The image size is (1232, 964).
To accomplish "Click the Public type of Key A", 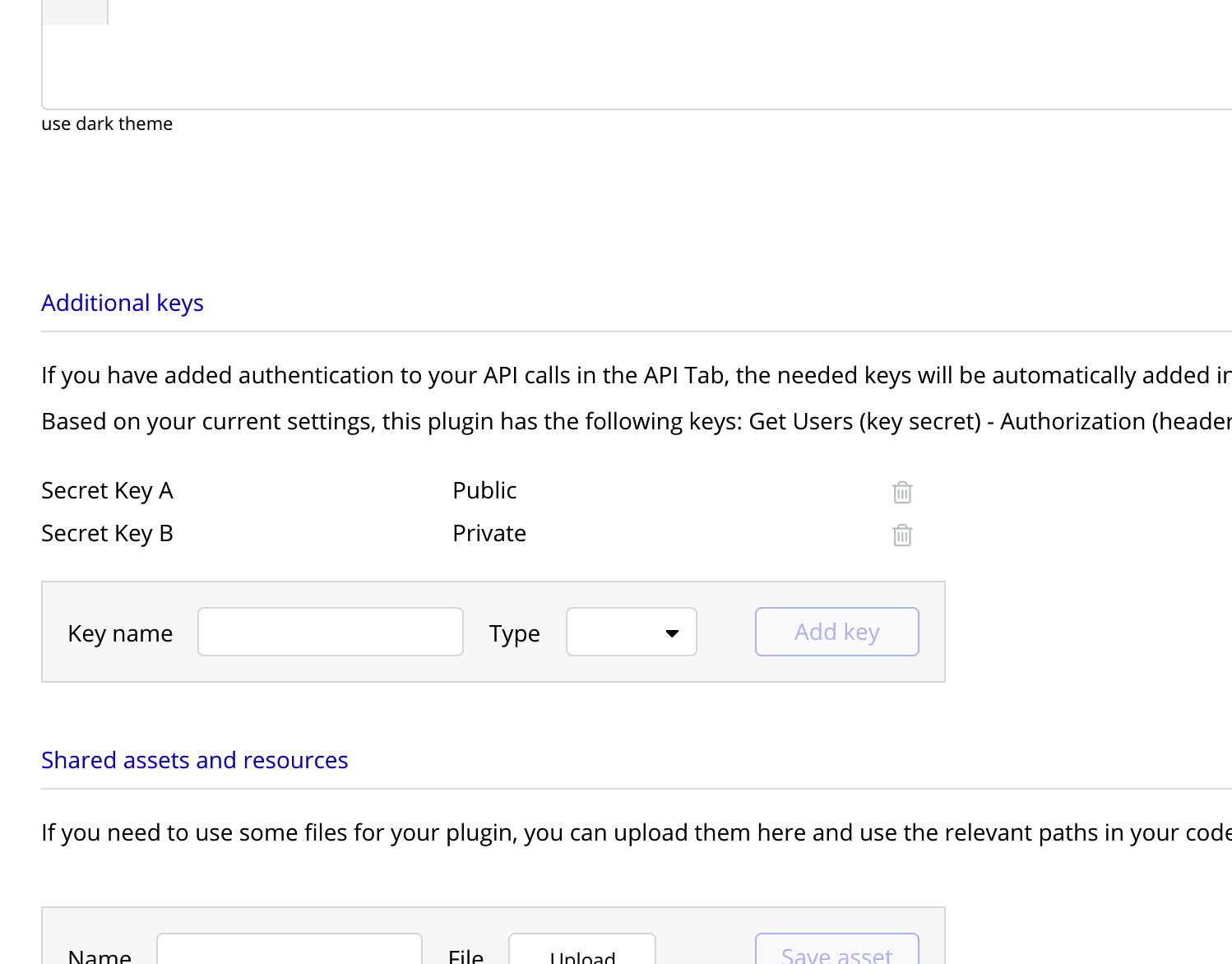I will coord(484,490).
